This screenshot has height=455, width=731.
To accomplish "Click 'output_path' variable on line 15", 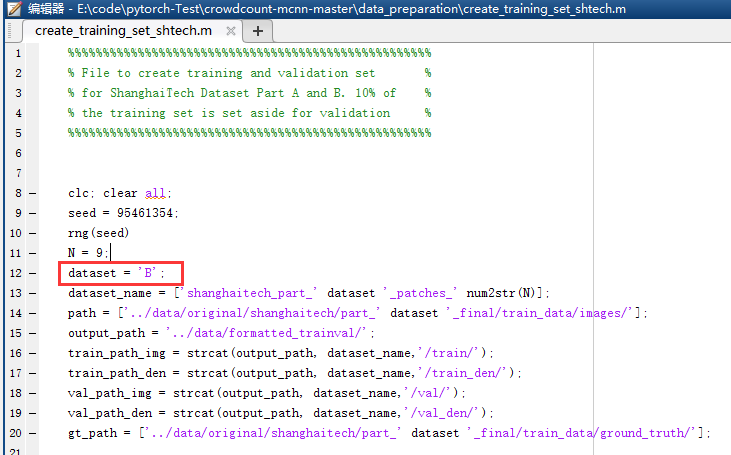I will coord(106,333).
